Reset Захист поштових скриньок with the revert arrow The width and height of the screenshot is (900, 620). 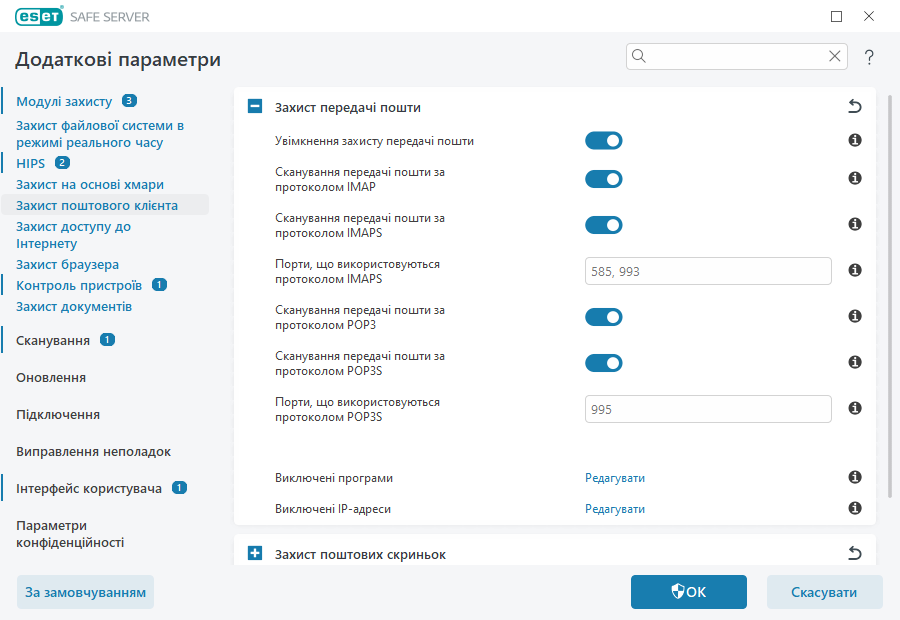(x=855, y=551)
